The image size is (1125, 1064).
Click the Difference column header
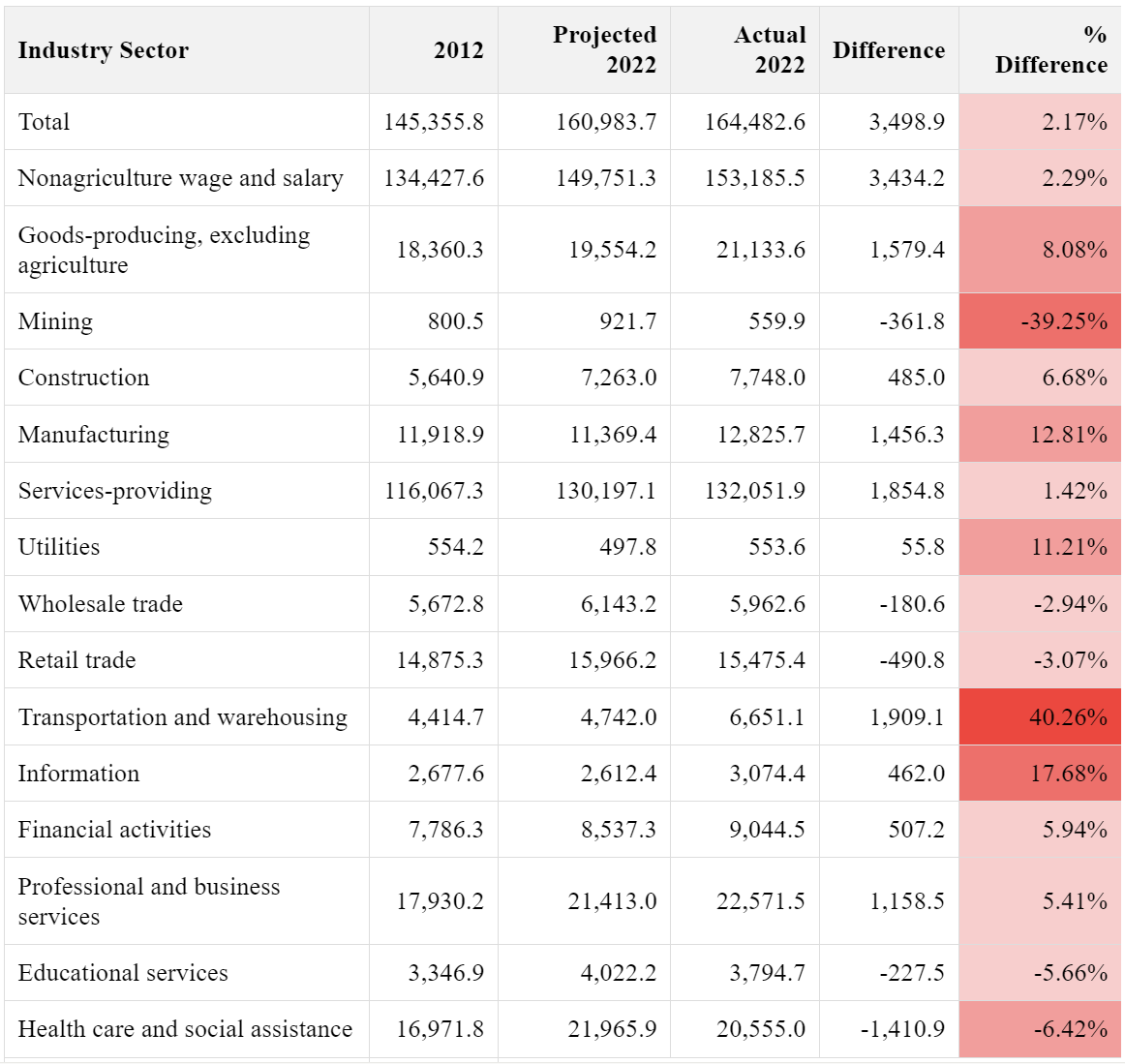tap(888, 50)
